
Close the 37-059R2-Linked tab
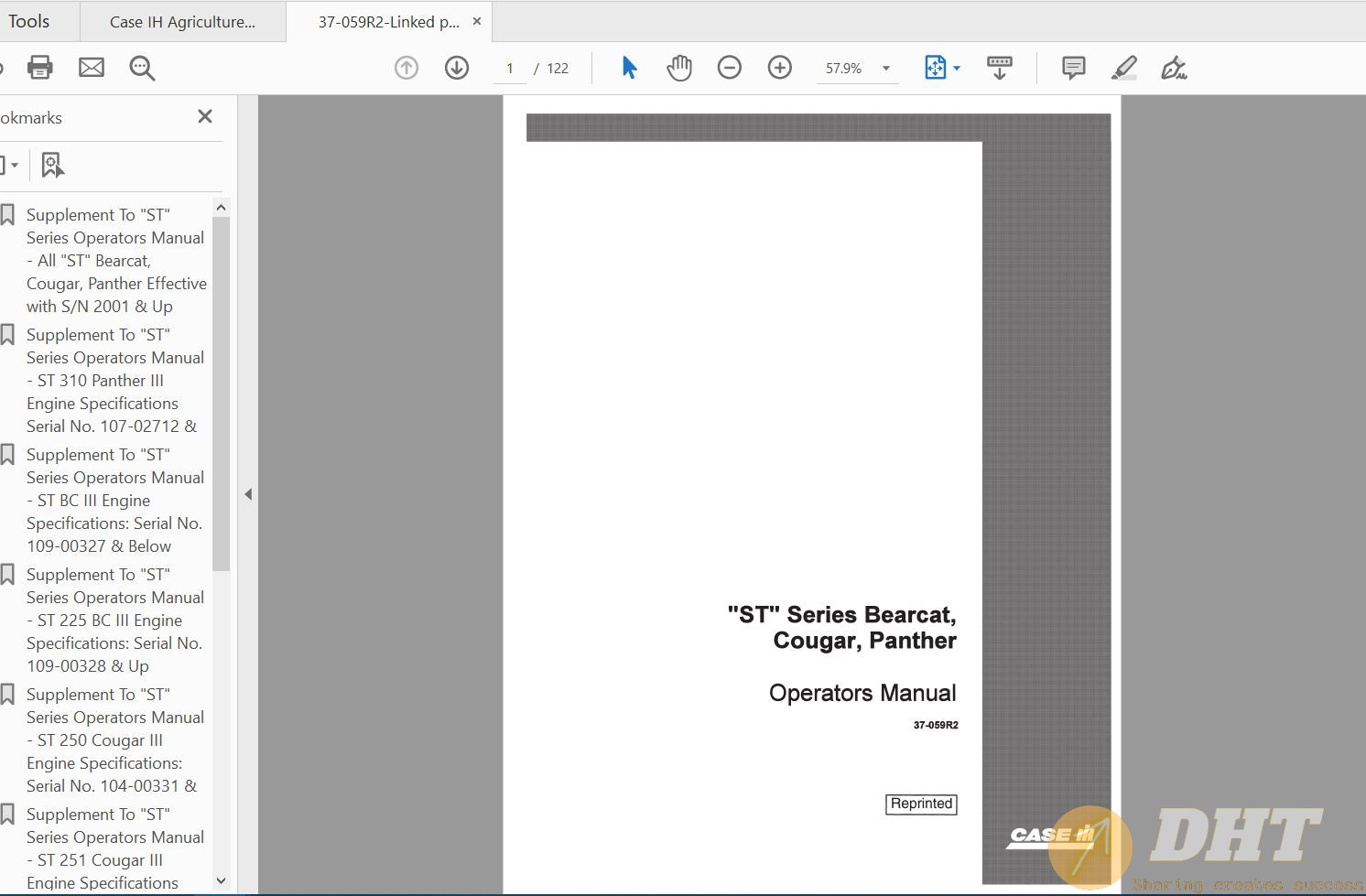pos(477,21)
